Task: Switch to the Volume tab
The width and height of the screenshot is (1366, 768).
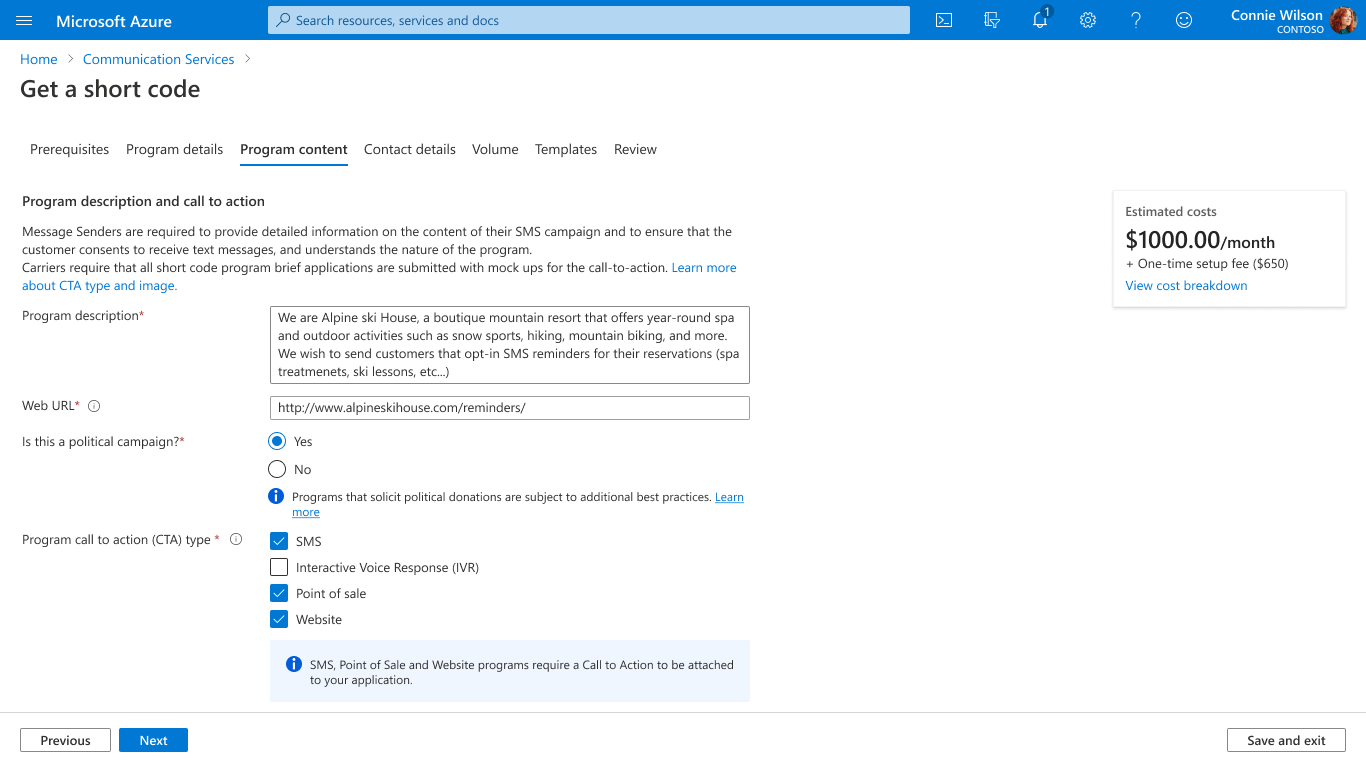Action: tap(495, 149)
